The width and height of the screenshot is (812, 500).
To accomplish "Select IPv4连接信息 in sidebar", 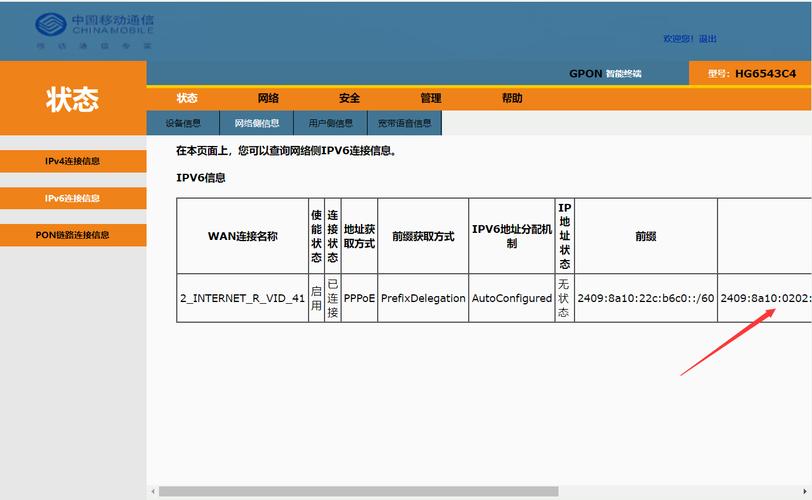I will click(x=72, y=161).
